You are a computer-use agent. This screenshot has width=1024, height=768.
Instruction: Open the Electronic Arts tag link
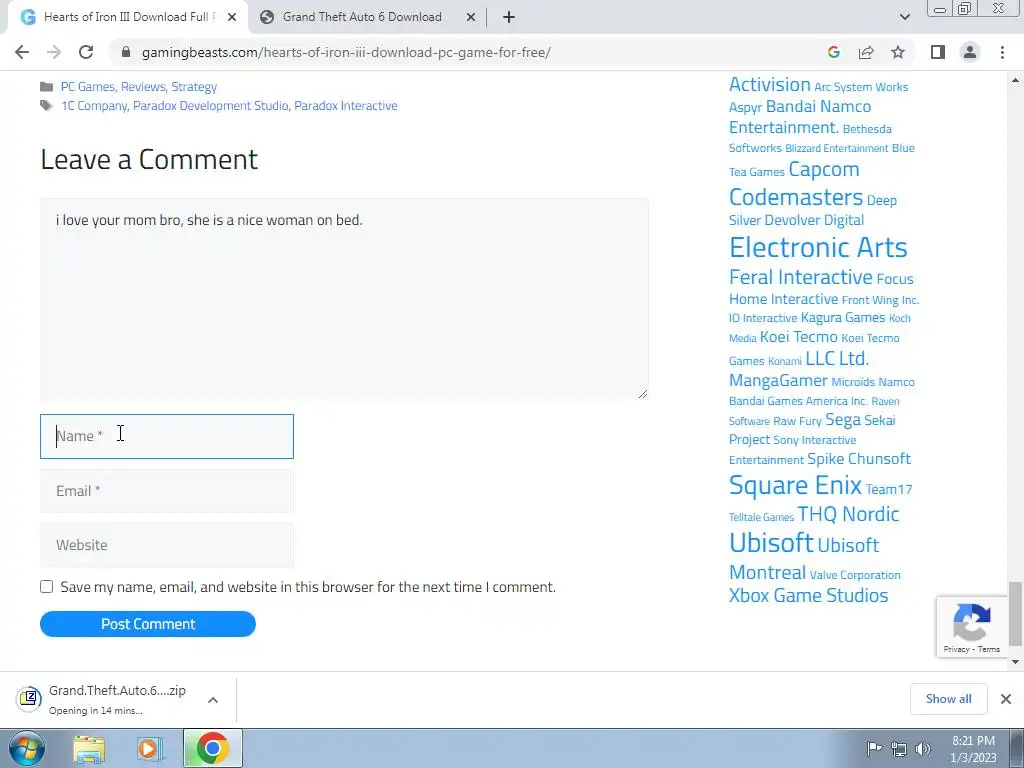coord(818,247)
